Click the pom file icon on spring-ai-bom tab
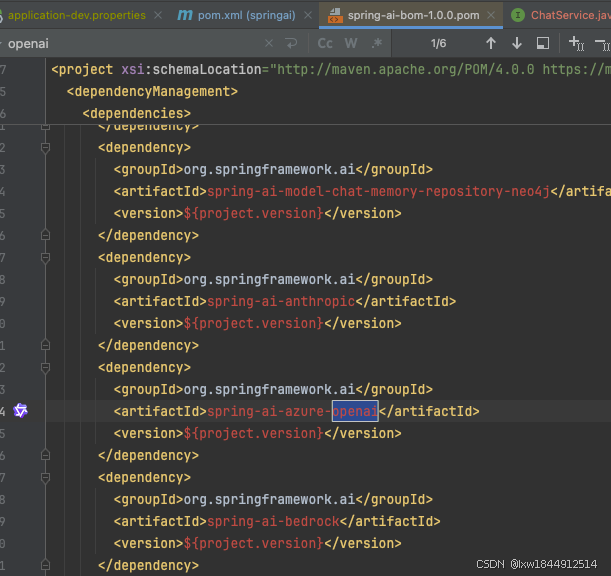Screen dimensions: 611x576 pyautogui.click(x=335, y=16)
